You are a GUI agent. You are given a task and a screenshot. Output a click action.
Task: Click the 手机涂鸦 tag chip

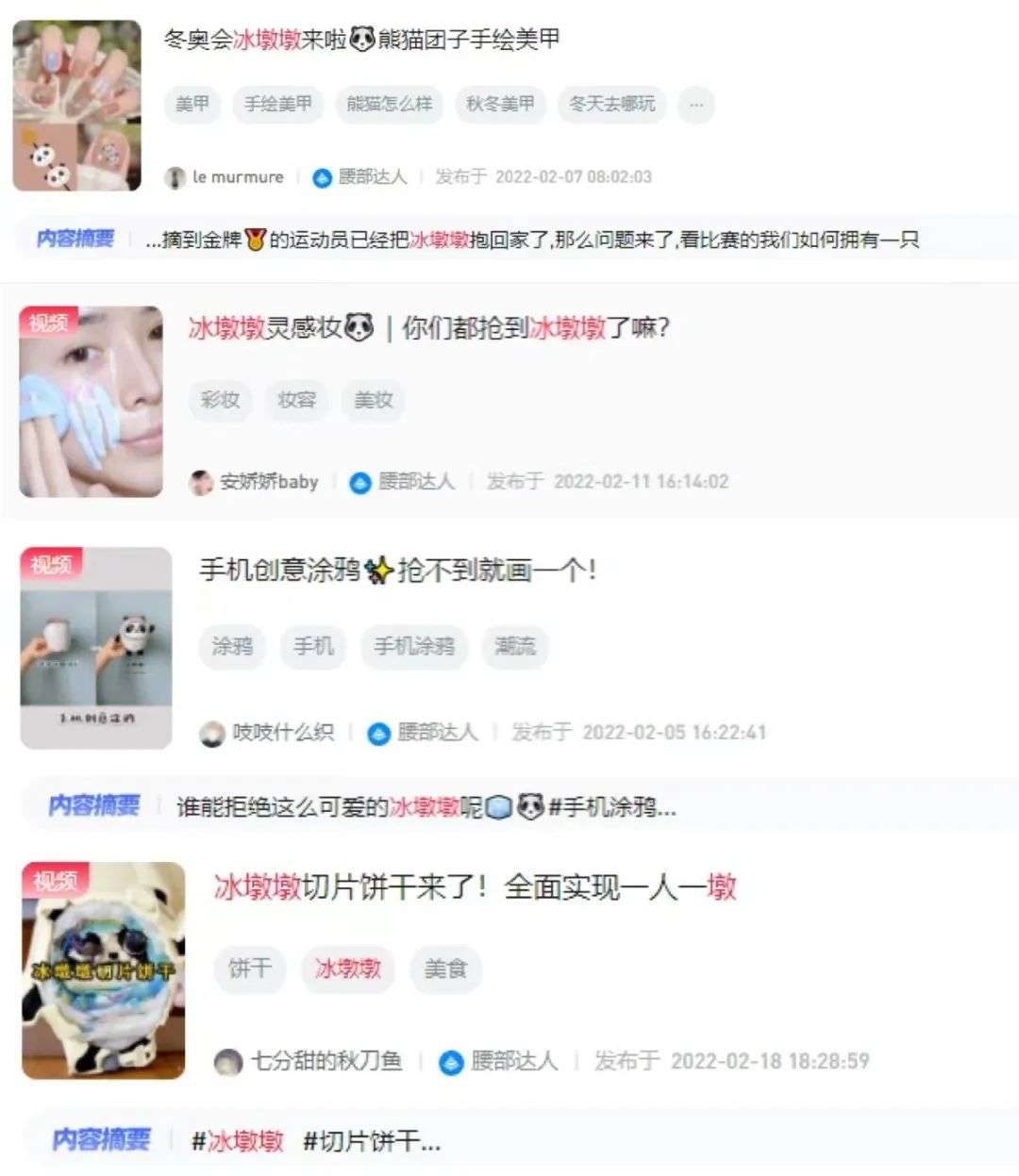(x=414, y=646)
